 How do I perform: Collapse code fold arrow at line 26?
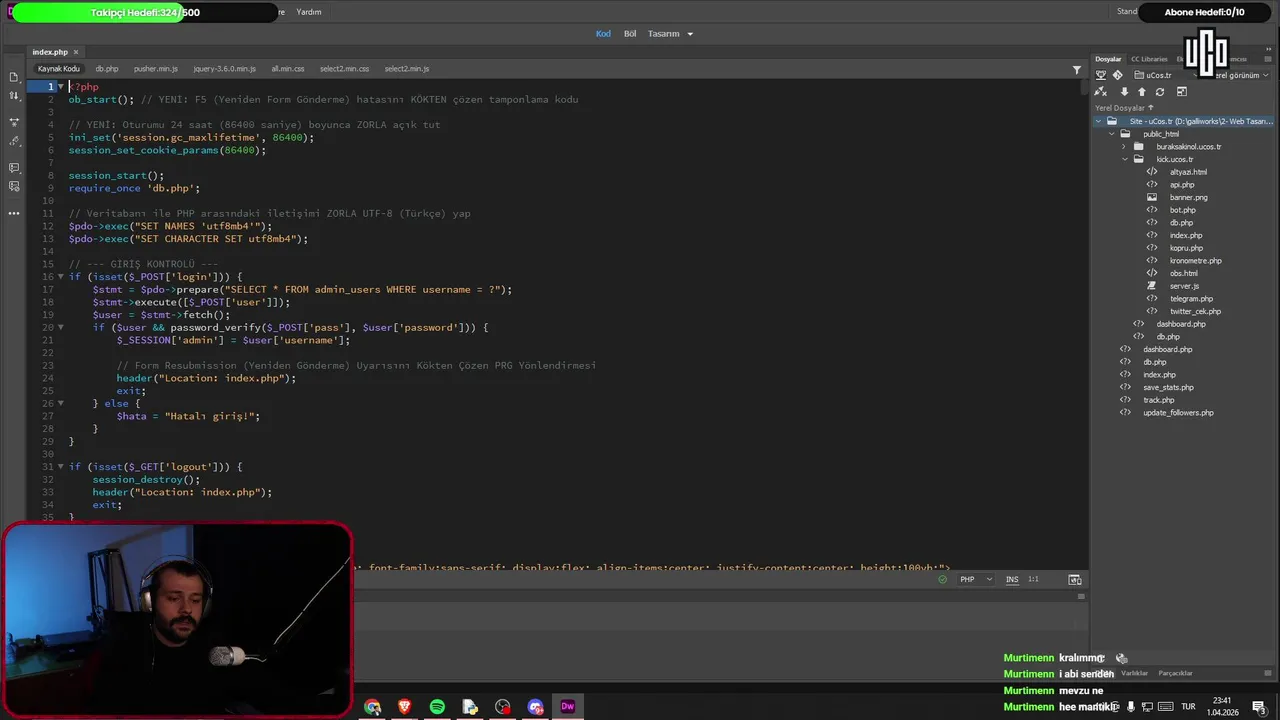pyautogui.click(x=60, y=403)
